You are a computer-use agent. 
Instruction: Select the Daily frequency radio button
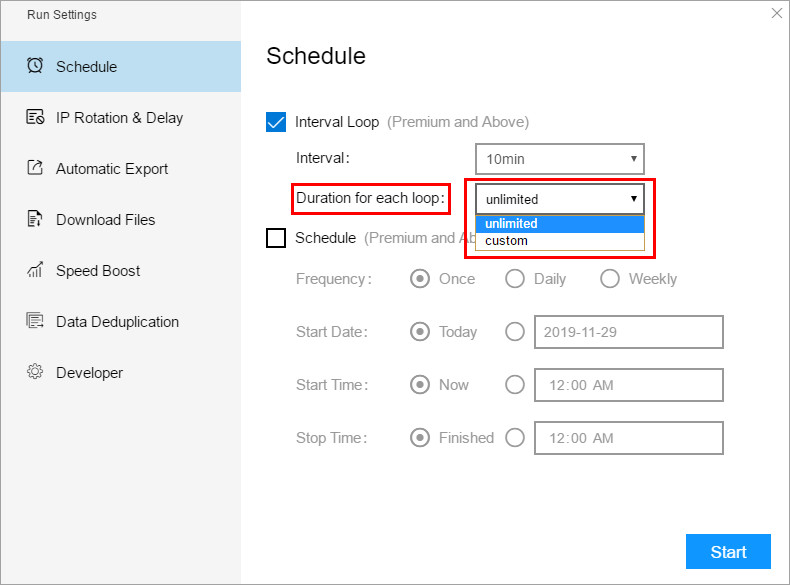pyautogui.click(x=514, y=279)
